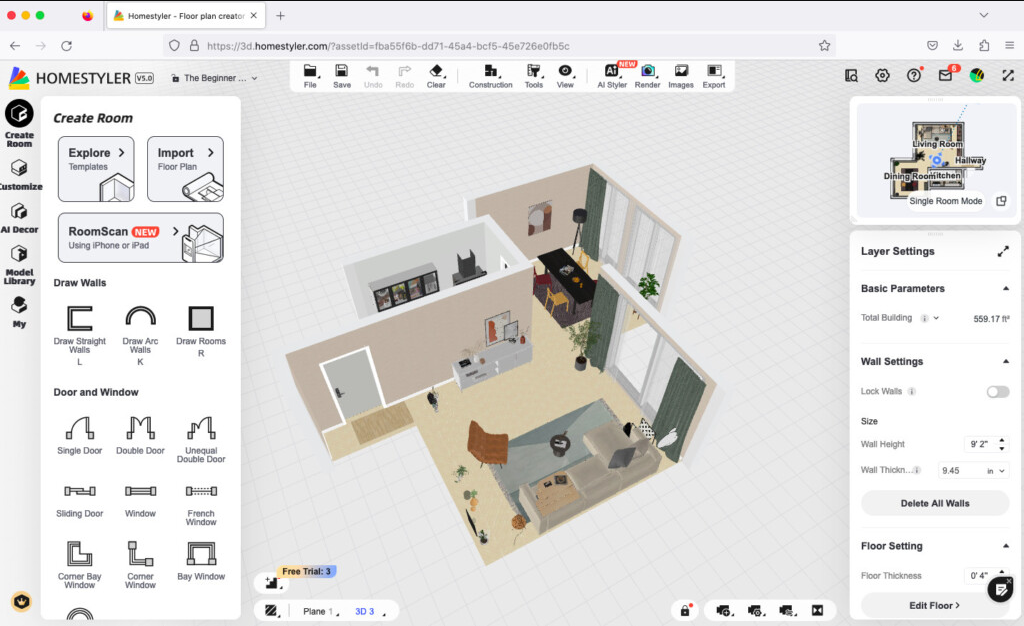Click the Edit Floor button

coord(935,605)
